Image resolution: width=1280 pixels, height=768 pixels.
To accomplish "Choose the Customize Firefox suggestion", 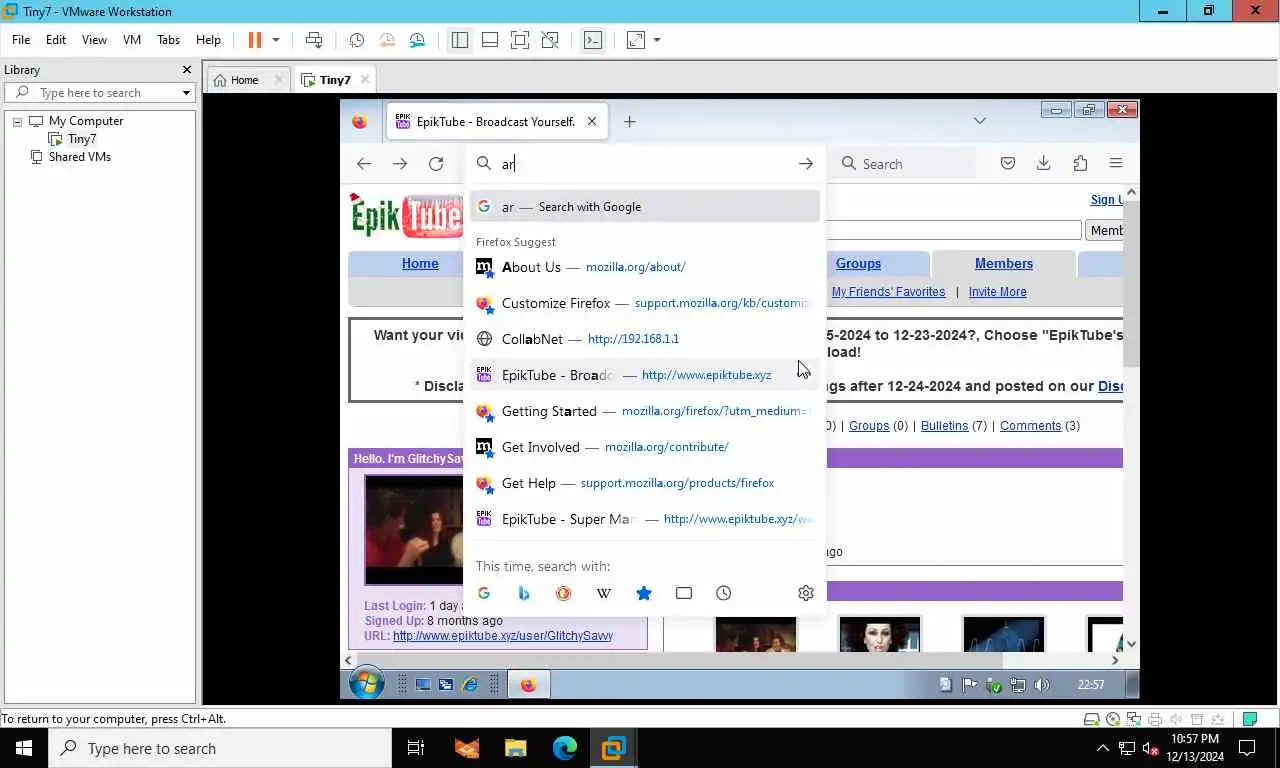I will click(x=645, y=303).
